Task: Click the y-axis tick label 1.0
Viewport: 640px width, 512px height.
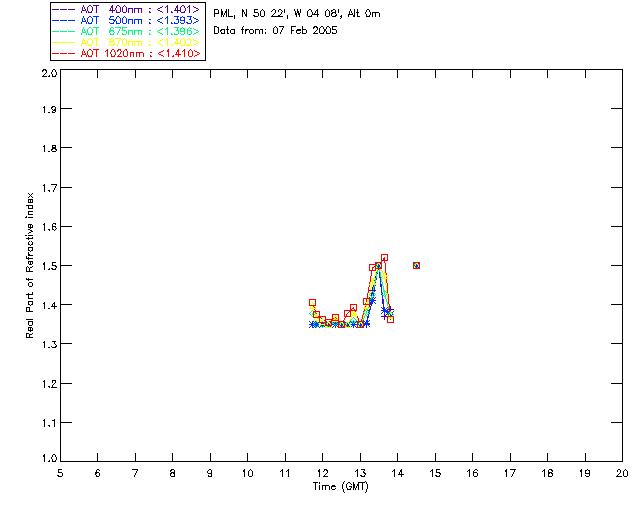Action: [49, 459]
